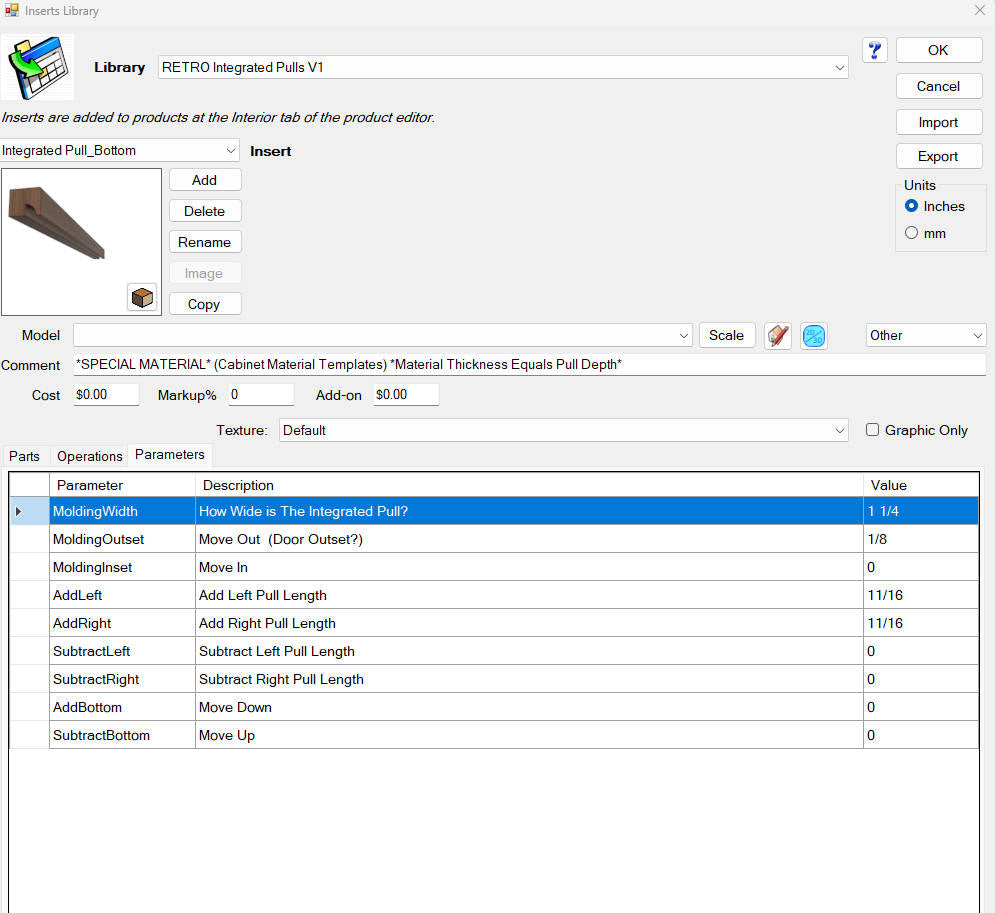Click 'Add Right Pull Length' description
Image resolution: width=995 pixels, height=913 pixels.
(529, 622)
